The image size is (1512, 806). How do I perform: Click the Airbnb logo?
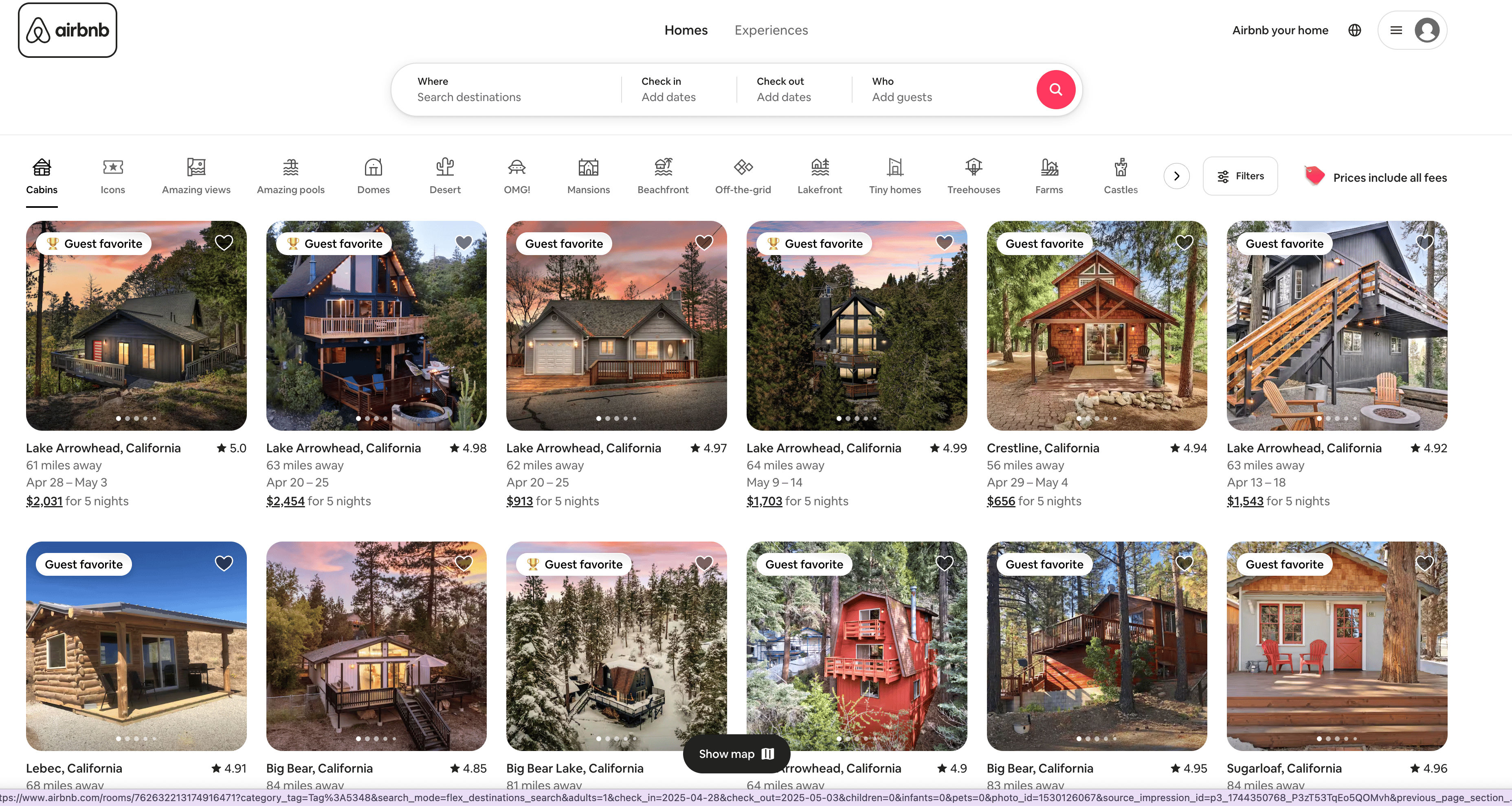68,30
